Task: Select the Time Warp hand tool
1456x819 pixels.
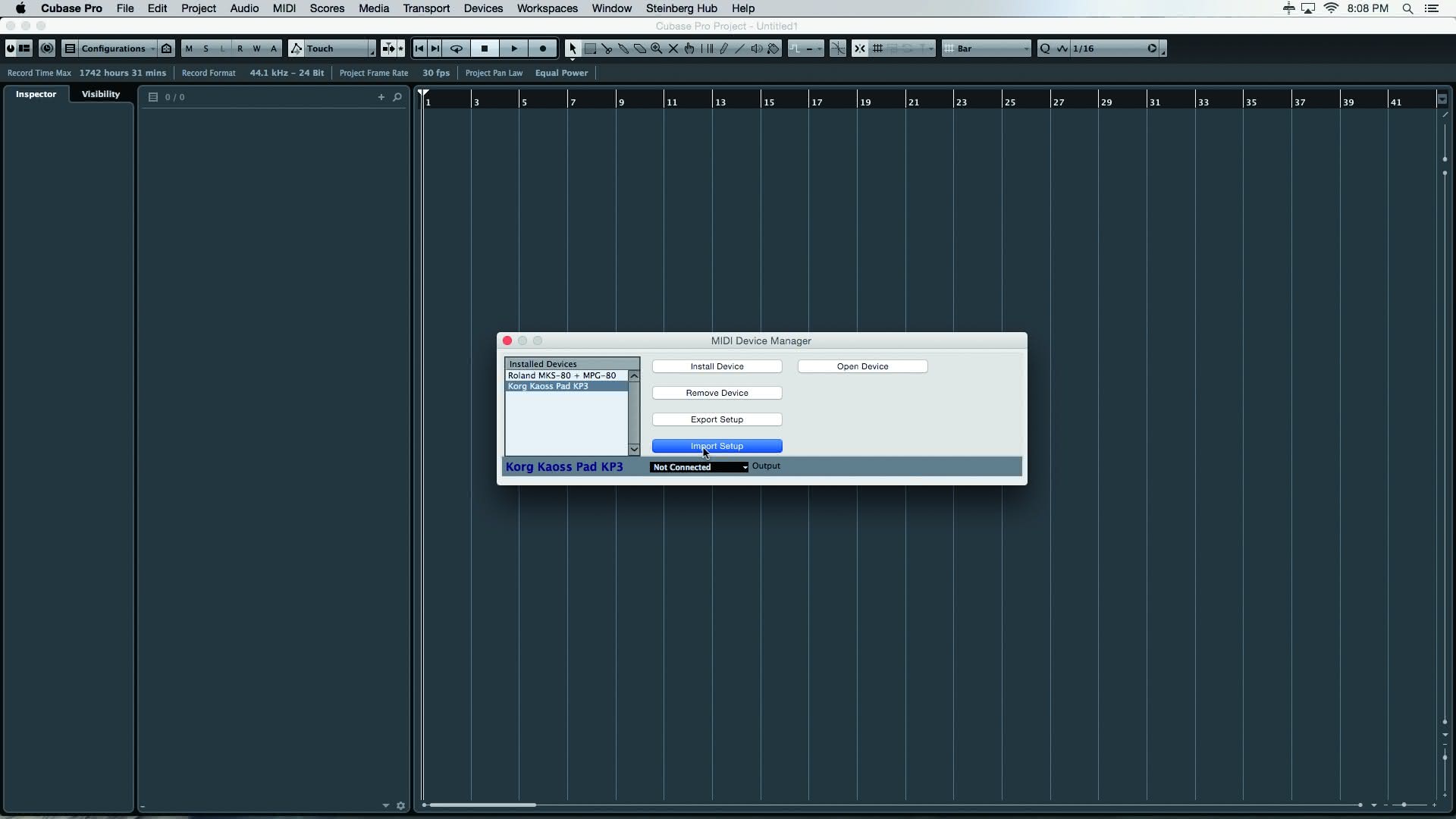Action: click(x=690, y=49)
